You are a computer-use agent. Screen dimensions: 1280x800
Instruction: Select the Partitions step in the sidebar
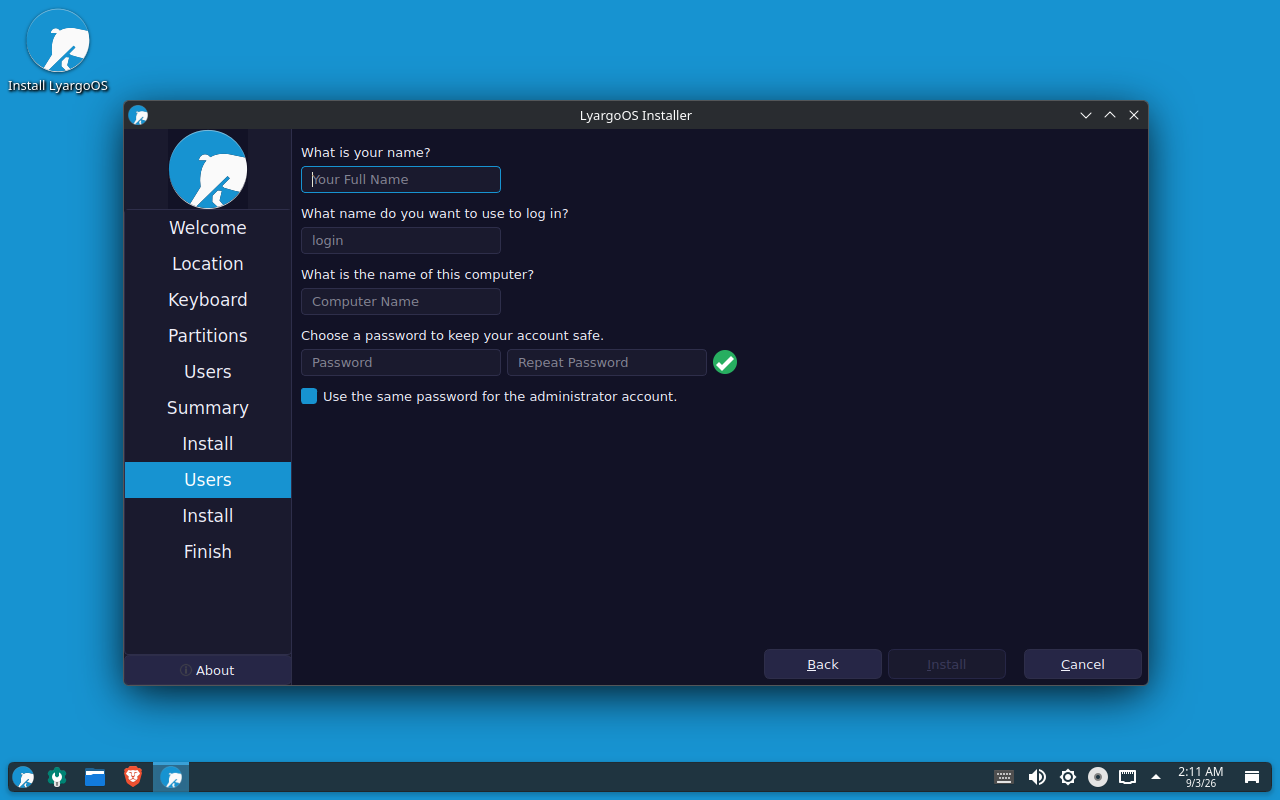point(208,336)
